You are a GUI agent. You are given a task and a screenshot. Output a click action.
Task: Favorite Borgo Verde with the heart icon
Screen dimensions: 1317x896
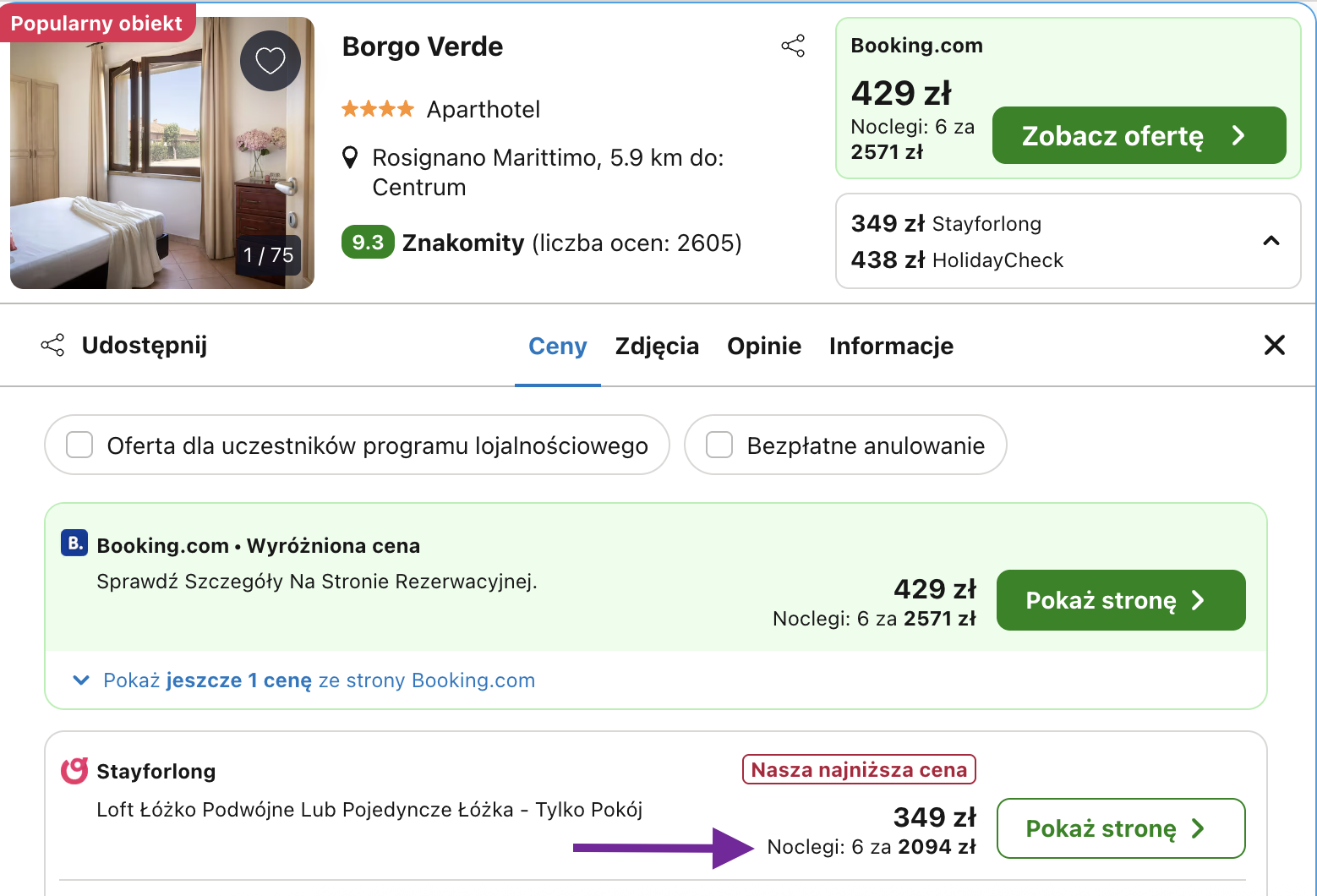[x=270, y=60]
